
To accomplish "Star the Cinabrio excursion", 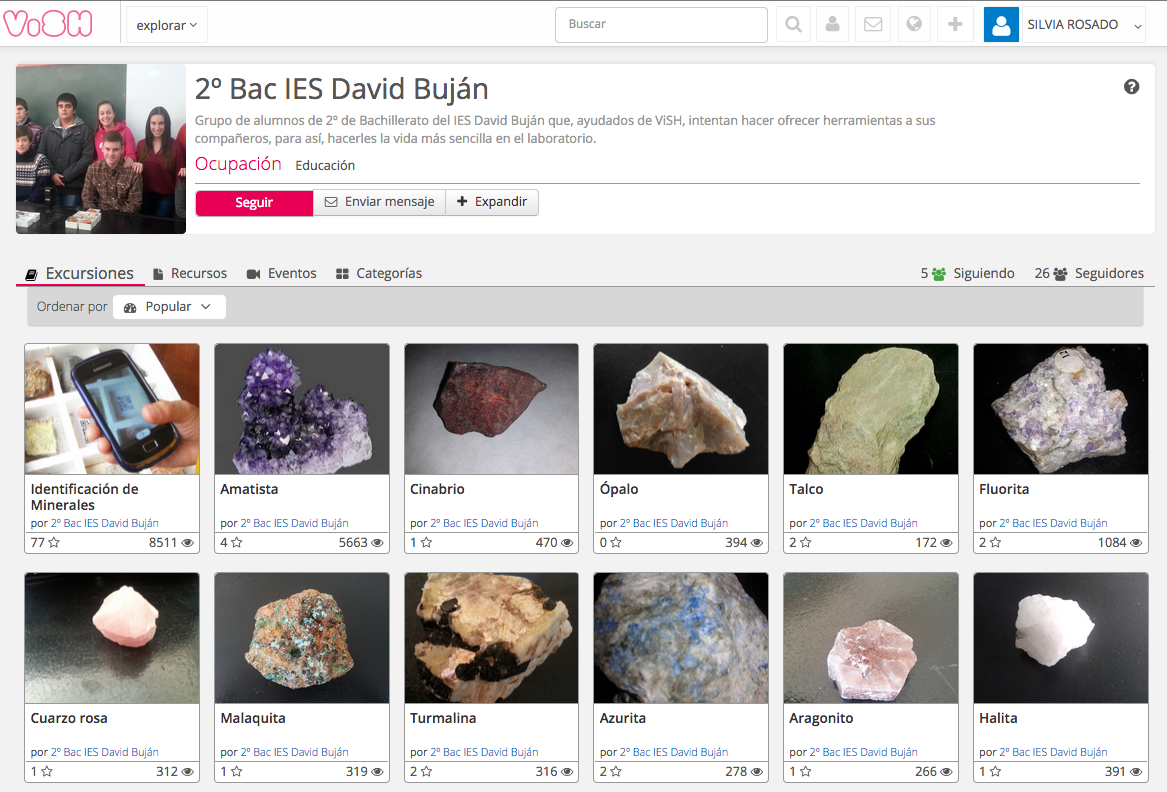I will pyautogui.click(x=426, y=542).
